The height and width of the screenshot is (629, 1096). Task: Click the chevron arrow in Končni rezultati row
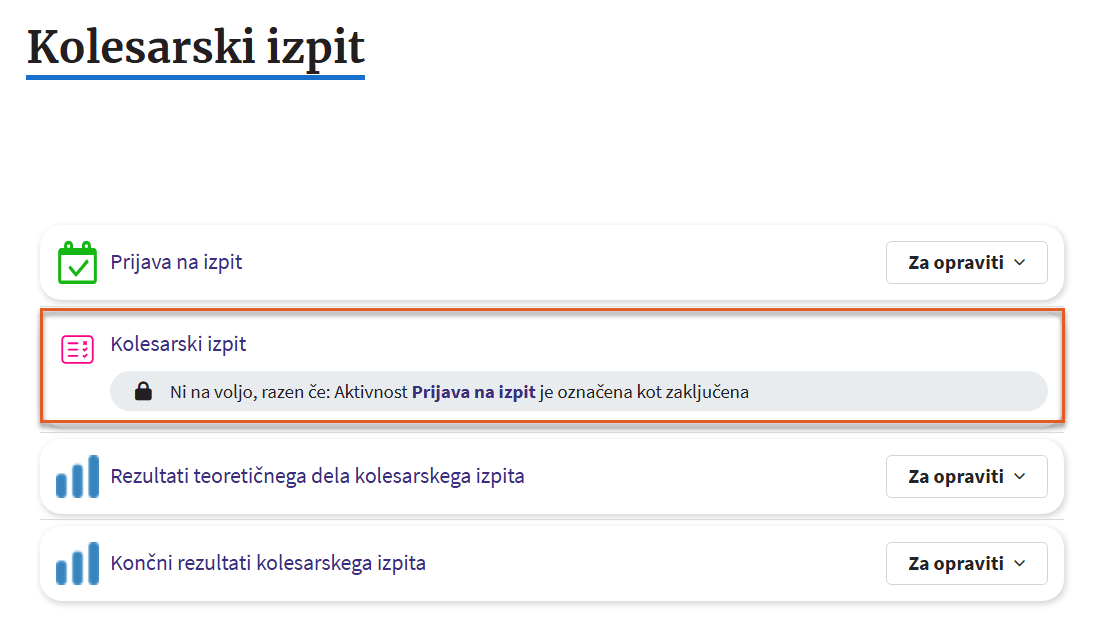click(x=1020, y=564)
